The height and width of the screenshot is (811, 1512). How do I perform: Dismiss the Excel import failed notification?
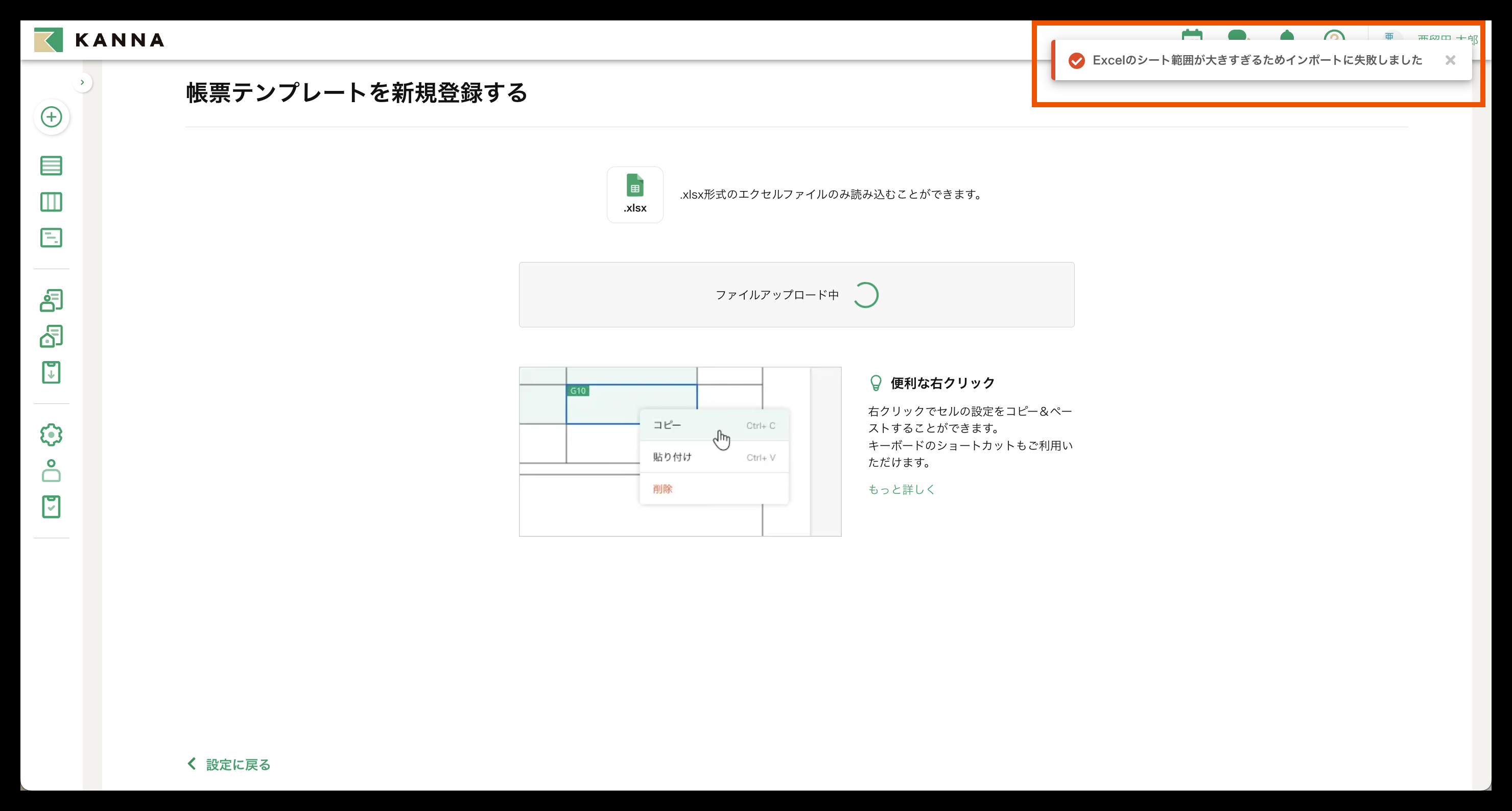[1450, 60]
